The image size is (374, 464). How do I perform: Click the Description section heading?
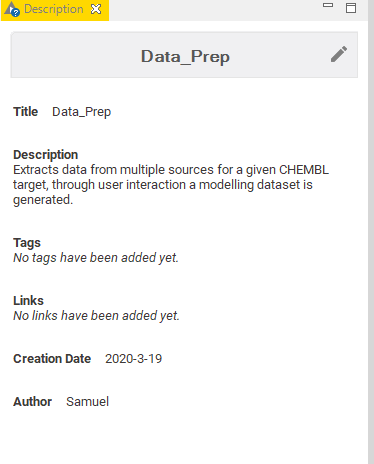pos(46,155)
